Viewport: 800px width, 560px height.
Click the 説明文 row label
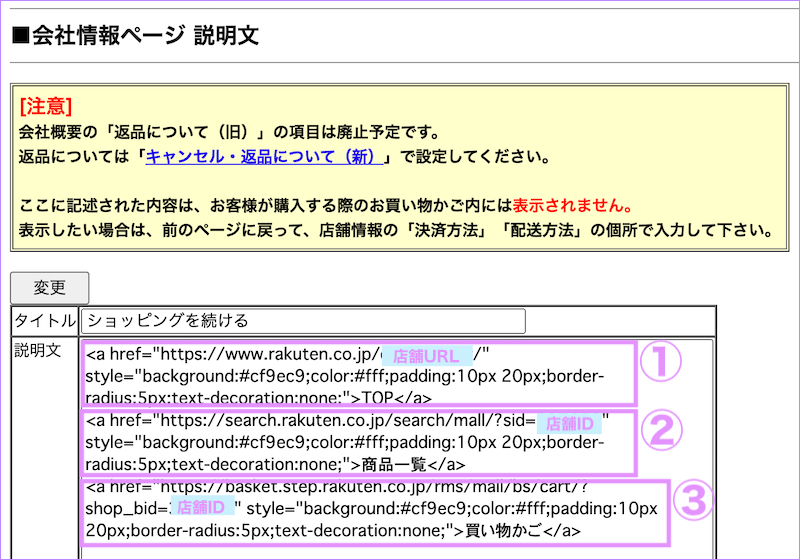pyautogui.click(x=38, y=350)
